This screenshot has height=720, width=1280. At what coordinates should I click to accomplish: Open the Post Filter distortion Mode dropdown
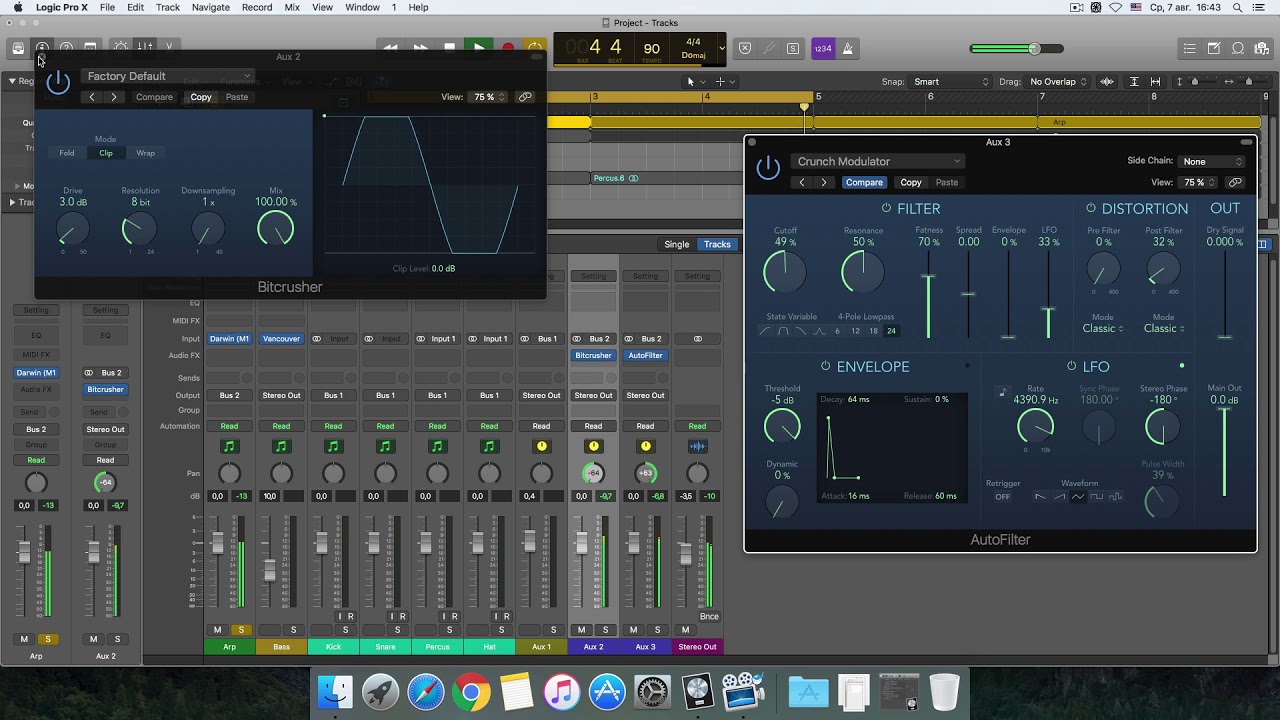click(x=1164, y=328)
